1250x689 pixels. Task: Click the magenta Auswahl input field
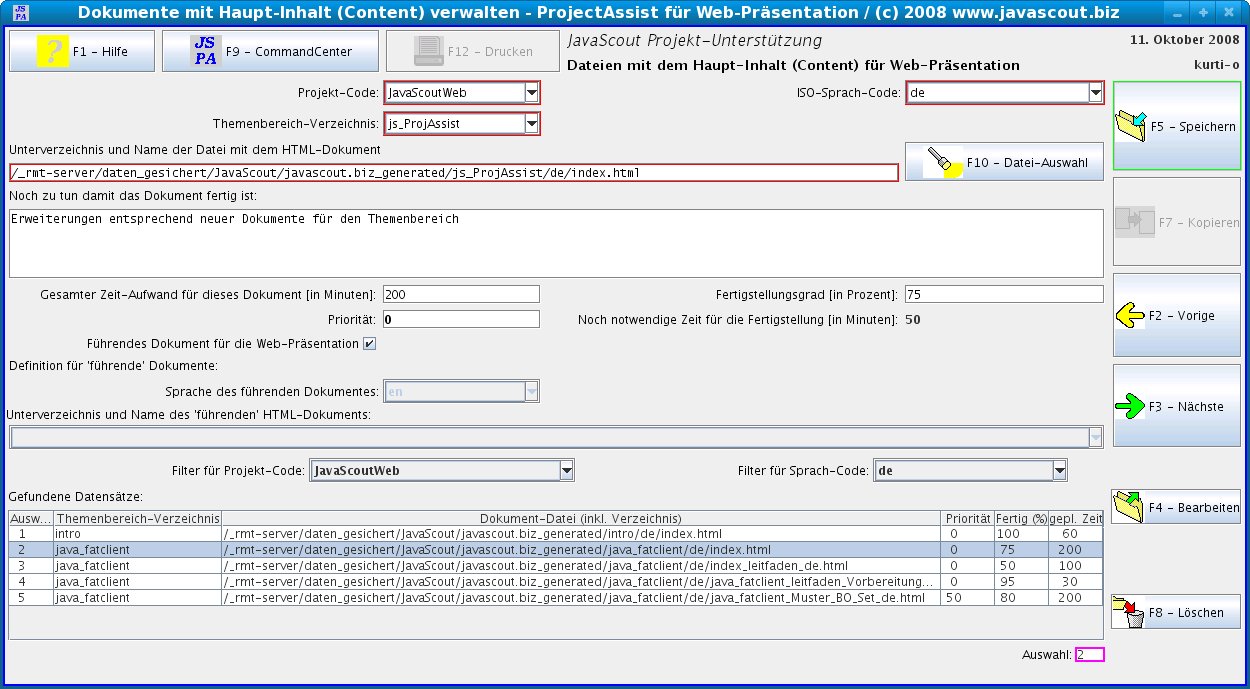1089,655
